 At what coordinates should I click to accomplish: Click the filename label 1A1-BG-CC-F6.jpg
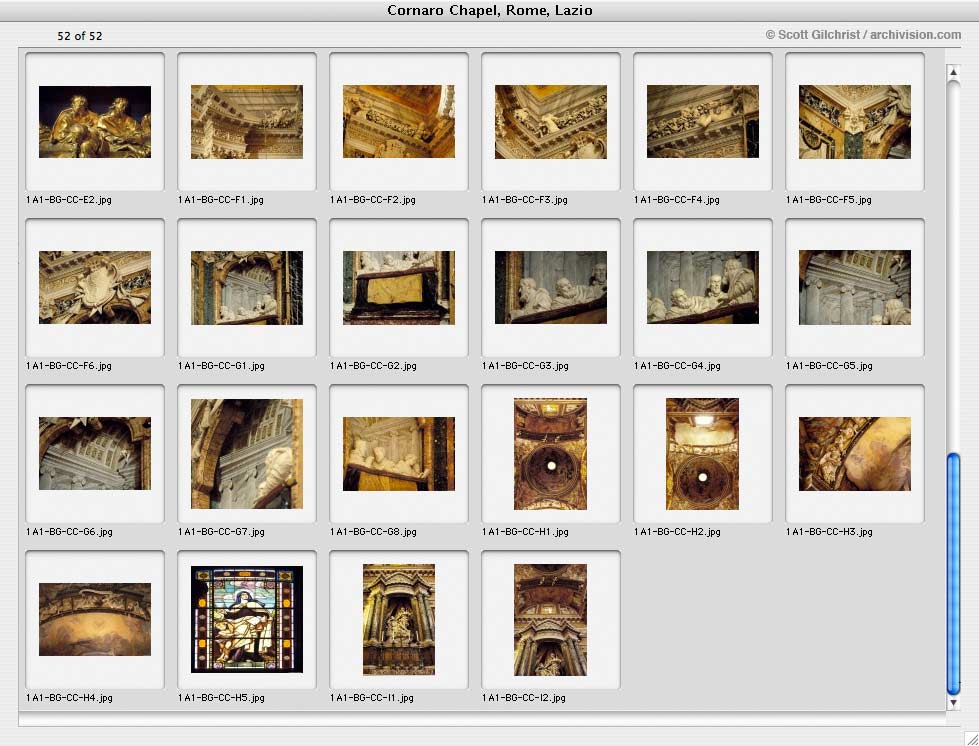(69, 366)
